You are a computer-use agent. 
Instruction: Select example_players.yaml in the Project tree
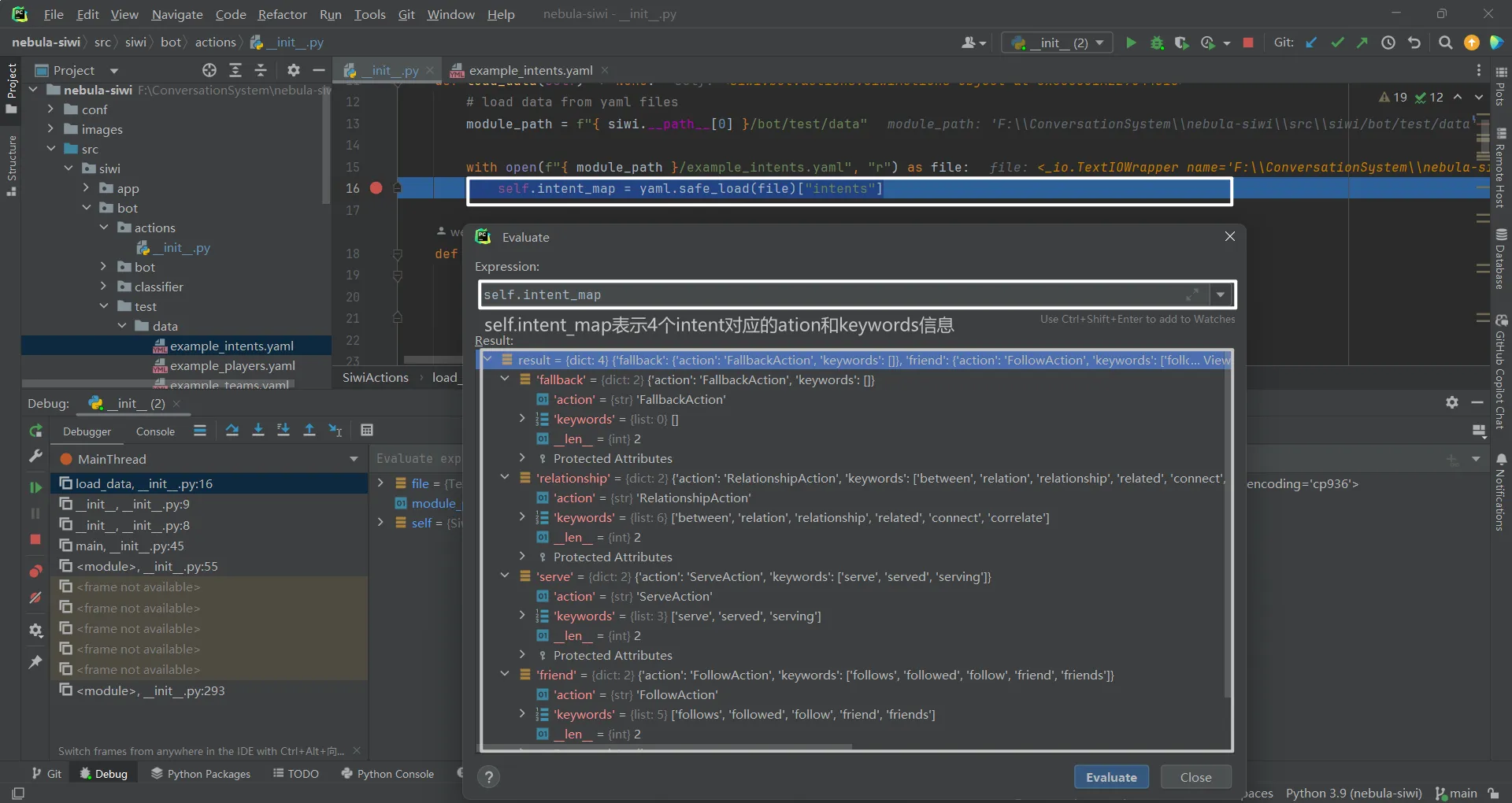232,365
